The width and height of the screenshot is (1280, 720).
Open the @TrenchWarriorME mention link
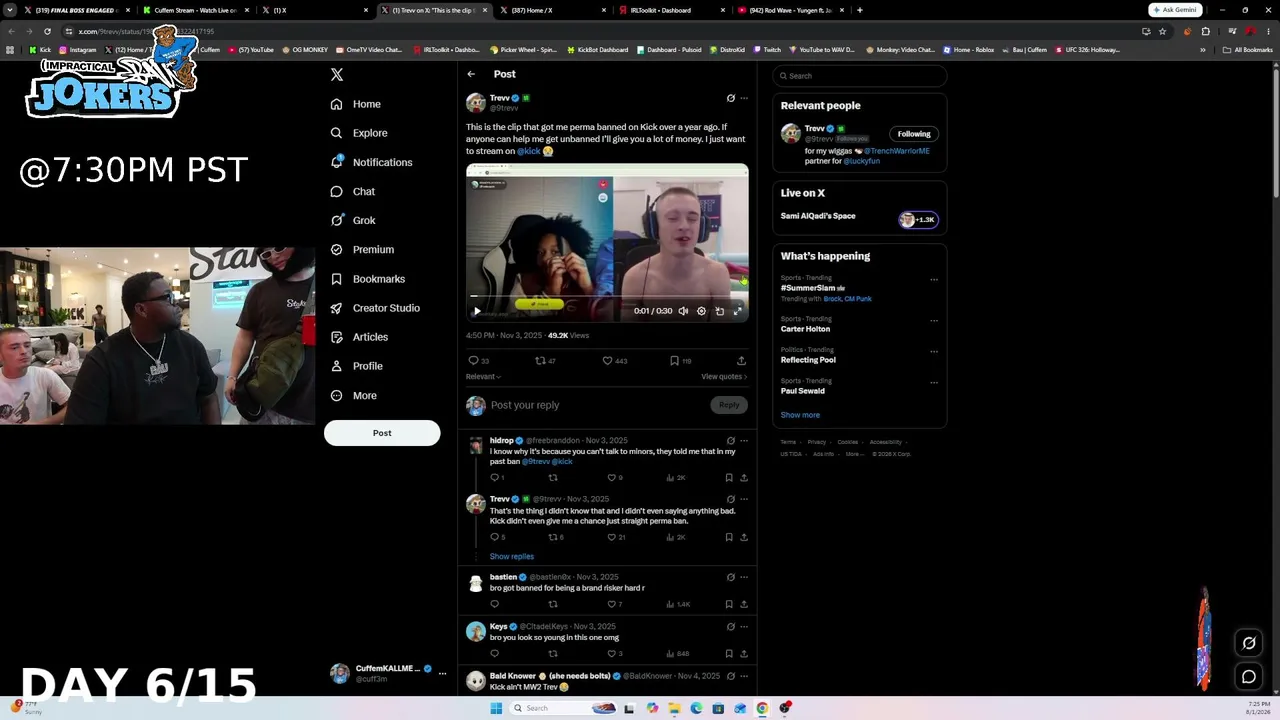pyautogui.click(x=897, y=151)
